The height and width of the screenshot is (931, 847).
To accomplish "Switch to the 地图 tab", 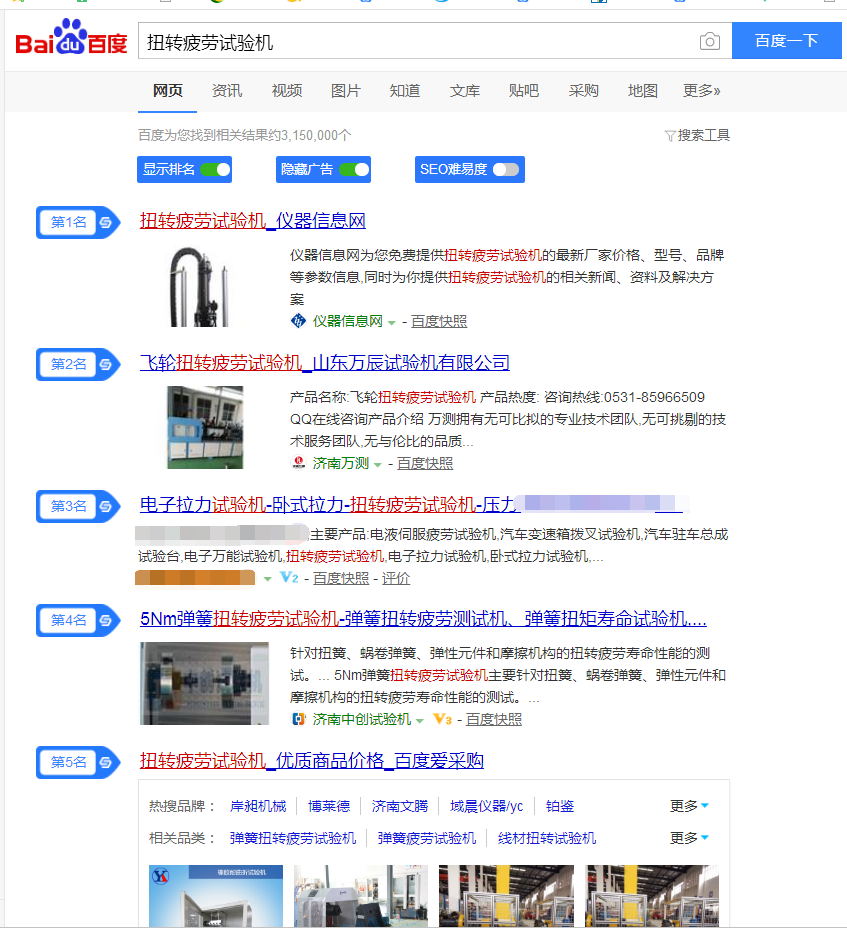I will pyautogui.click(x=643, y=91).
